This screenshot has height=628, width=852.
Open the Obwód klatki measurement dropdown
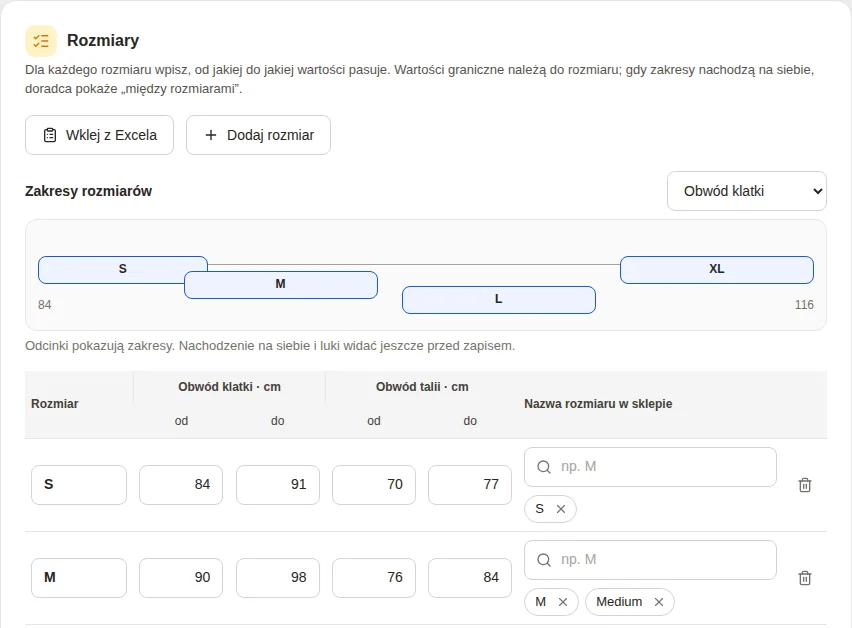pyautogui.click(x=747, y=191)
